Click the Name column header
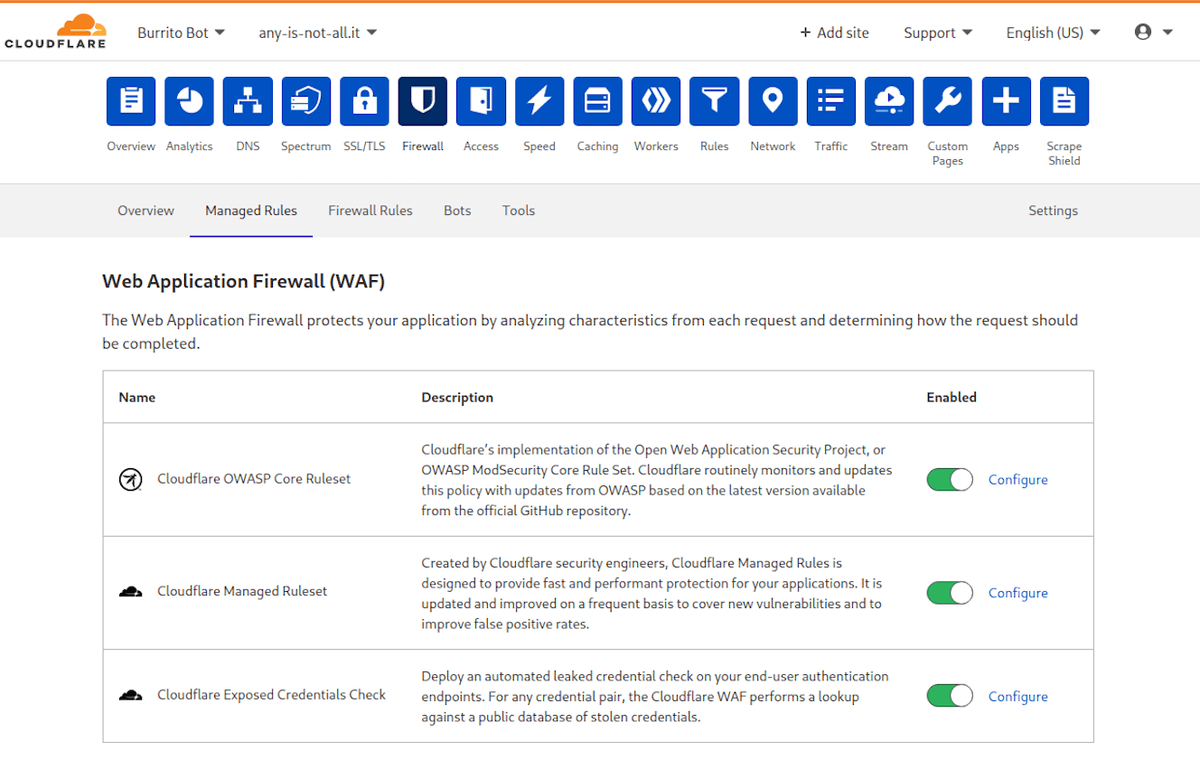The height and width of the screenshot is (770, 1200). (137, 397)
